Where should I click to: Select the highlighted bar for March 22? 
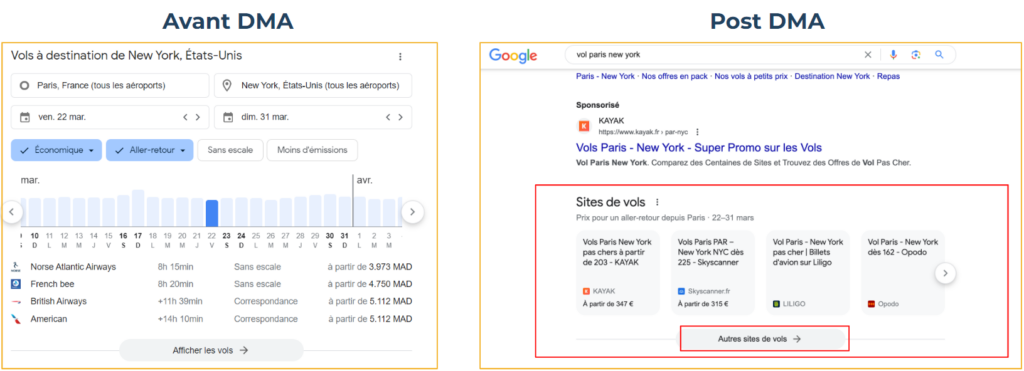pyautogui.click(x=212, y=213)
